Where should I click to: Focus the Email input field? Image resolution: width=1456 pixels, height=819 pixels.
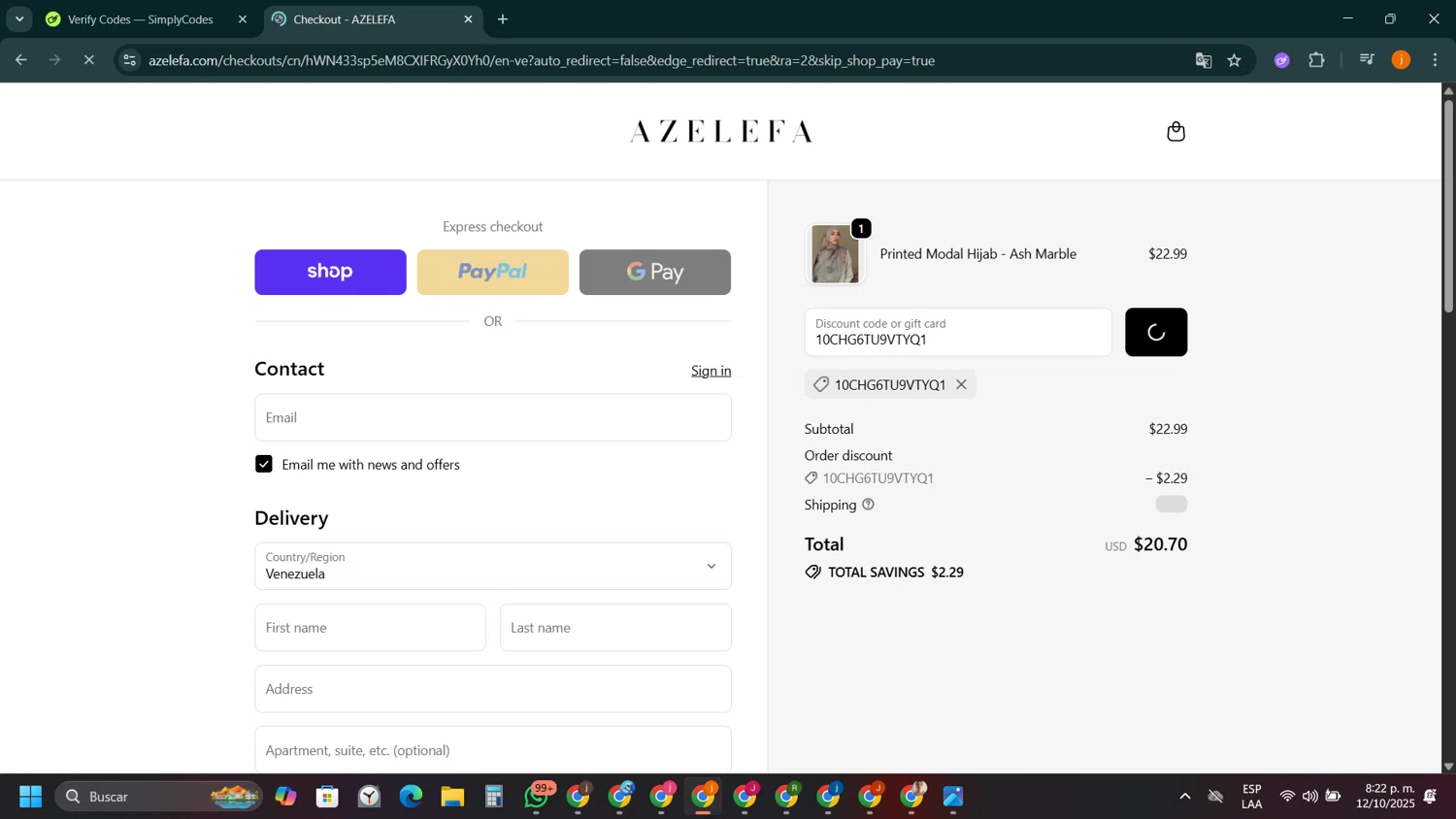point(493,417)
